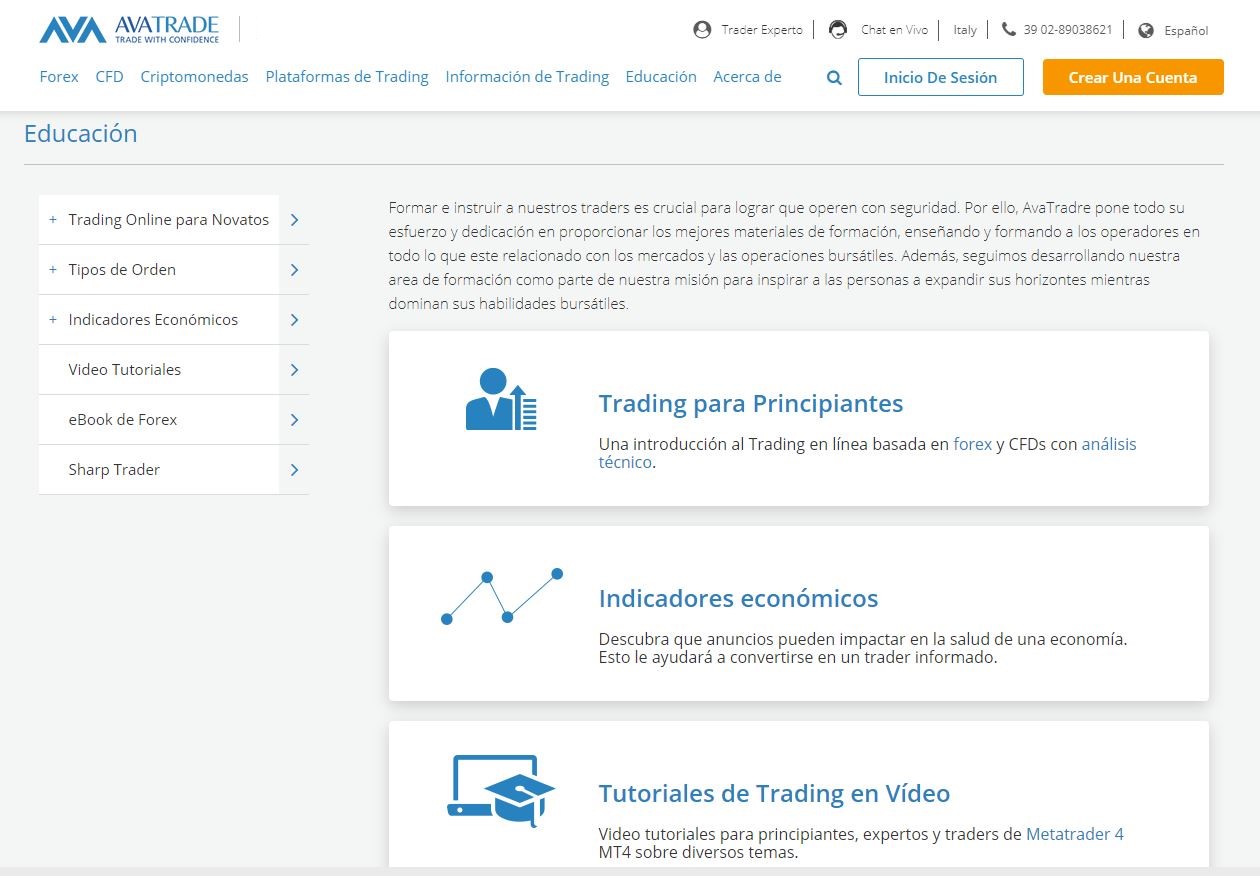Click chevron arrow of Indicadores Económicos row
Image resolution: width=1260 pixels, height=876 pixels.
click(x=294, y=320)
